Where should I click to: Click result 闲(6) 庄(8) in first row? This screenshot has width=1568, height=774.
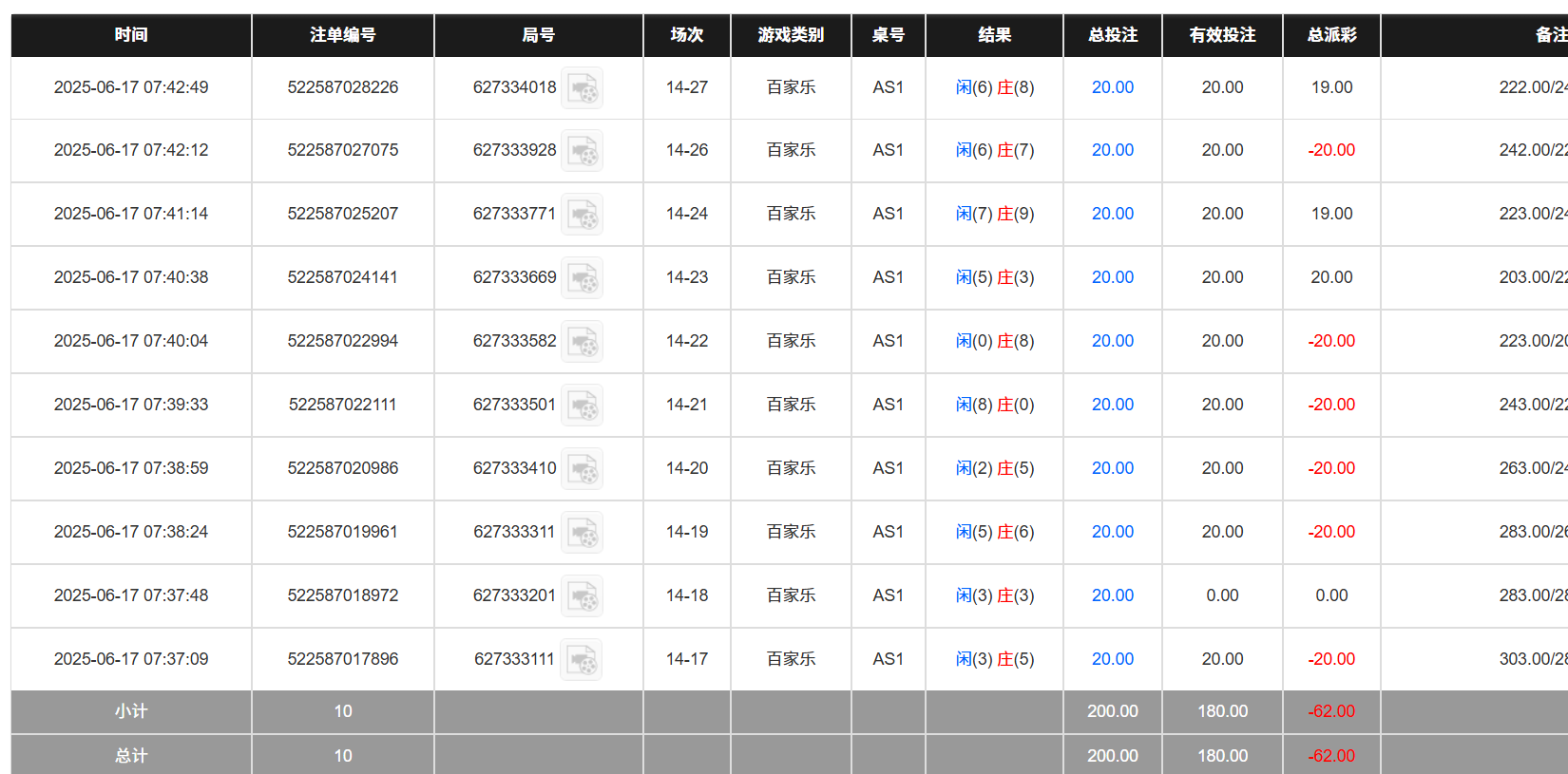tap(994, 87)
